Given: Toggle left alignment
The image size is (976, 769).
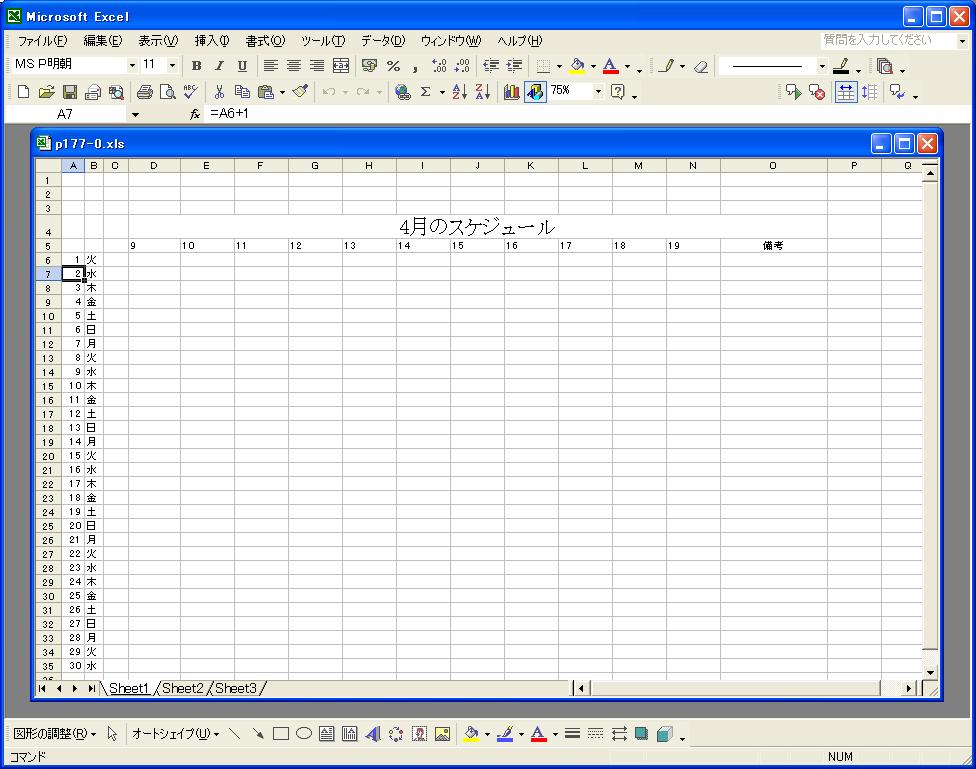Looking at the screenshot, I should [270, 65].
